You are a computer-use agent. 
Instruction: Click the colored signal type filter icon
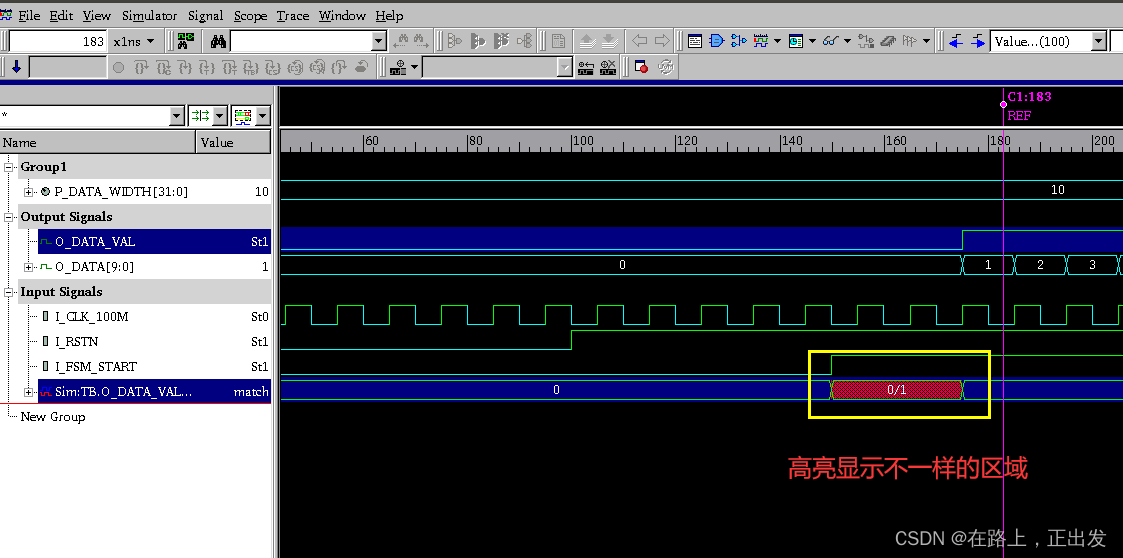click(x=244, y=115)
